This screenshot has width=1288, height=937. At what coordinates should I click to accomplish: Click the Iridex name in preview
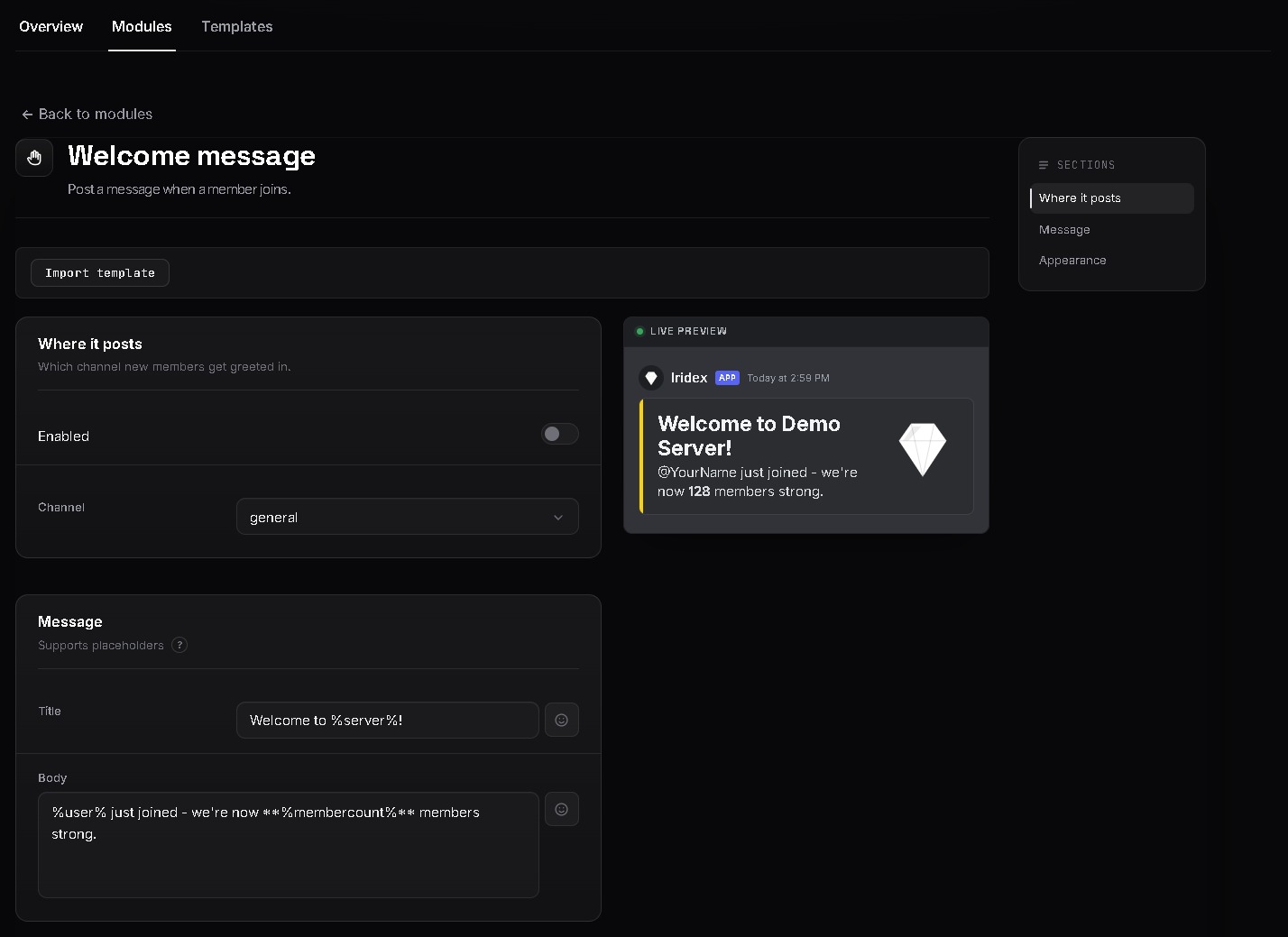689,378
